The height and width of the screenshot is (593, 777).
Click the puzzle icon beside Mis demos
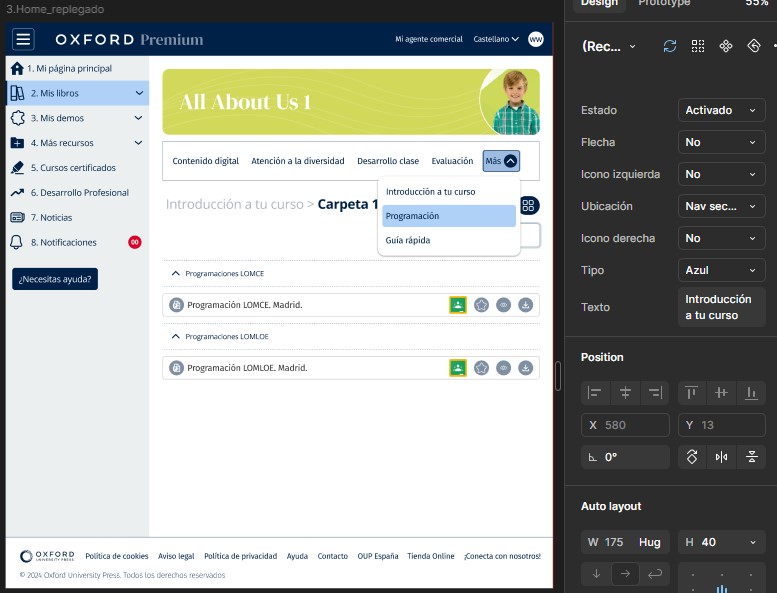coord(17,118)
